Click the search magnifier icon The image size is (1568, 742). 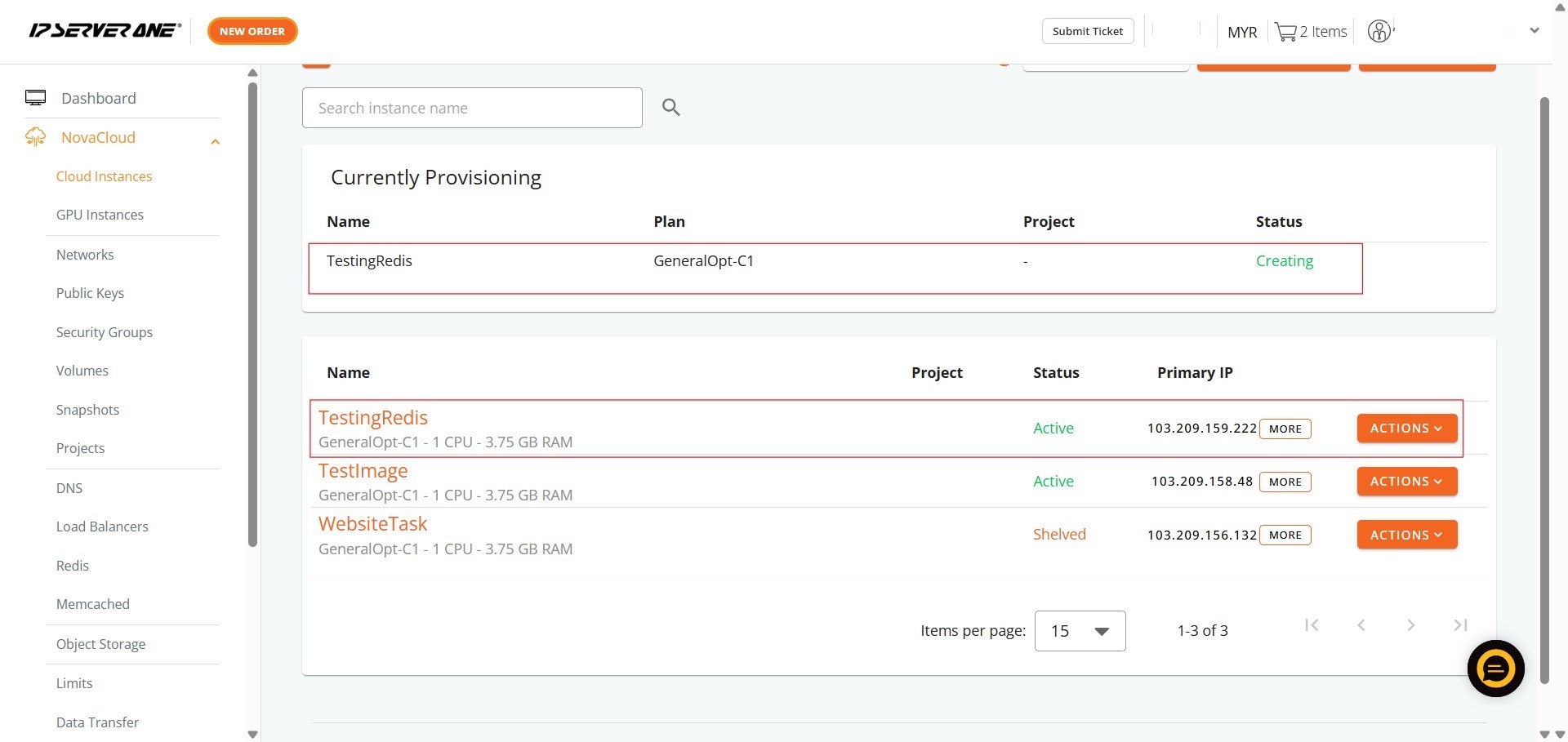coord(670,107)
